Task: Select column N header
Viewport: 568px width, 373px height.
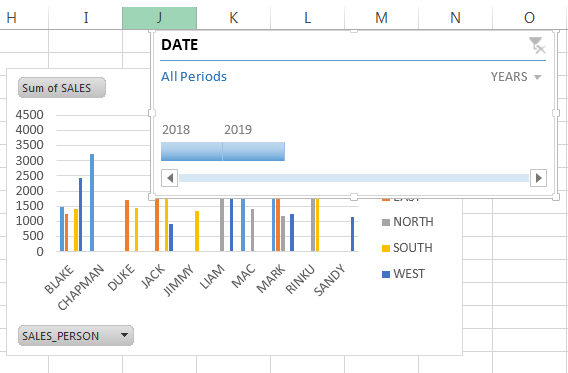Action: click(455, 18)
